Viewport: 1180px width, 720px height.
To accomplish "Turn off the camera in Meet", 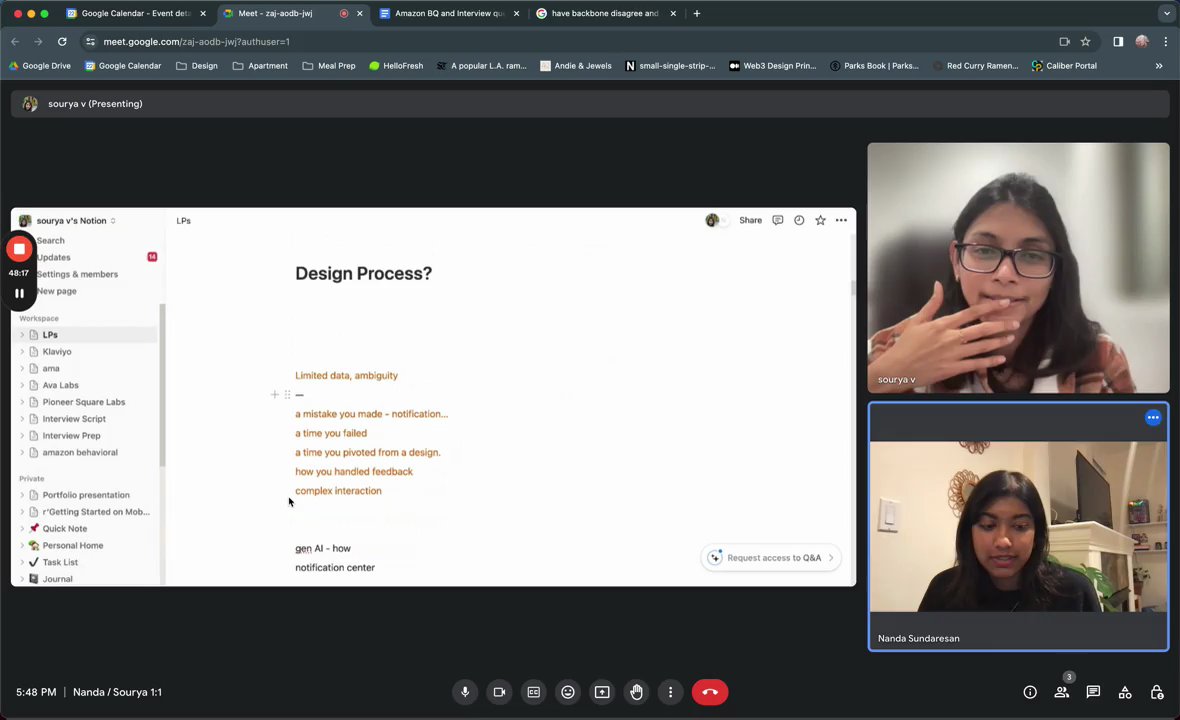I will 499,692.
